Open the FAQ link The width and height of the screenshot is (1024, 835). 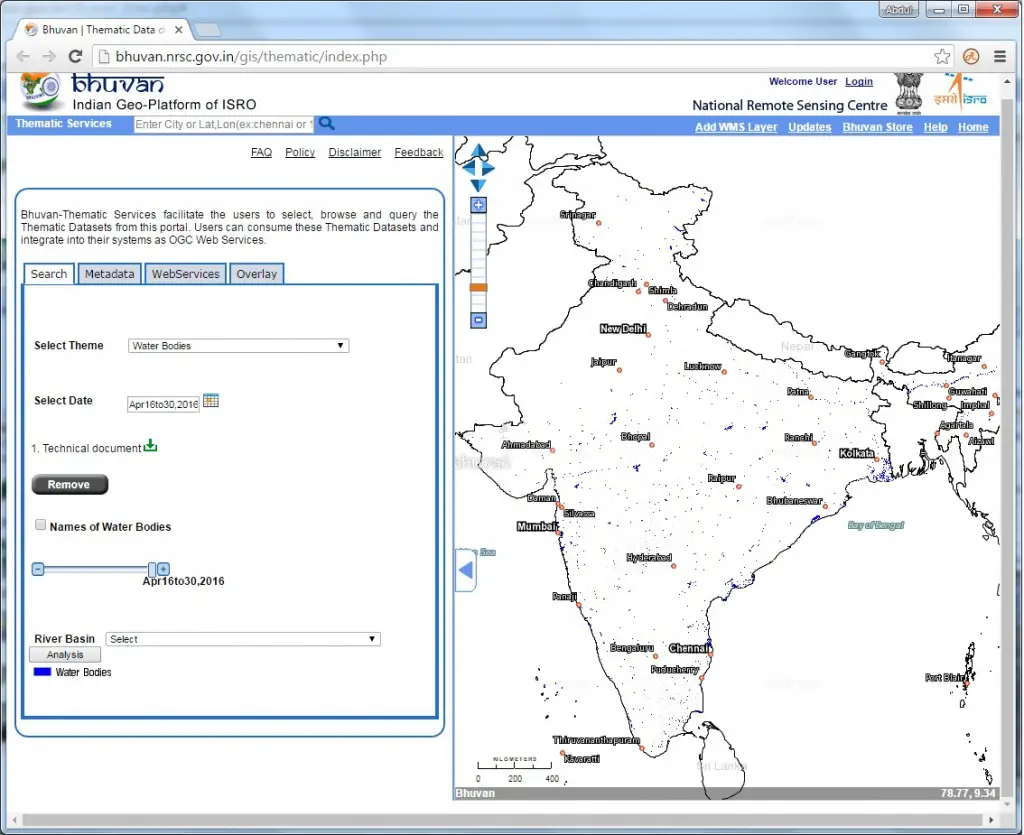point(261,152)
